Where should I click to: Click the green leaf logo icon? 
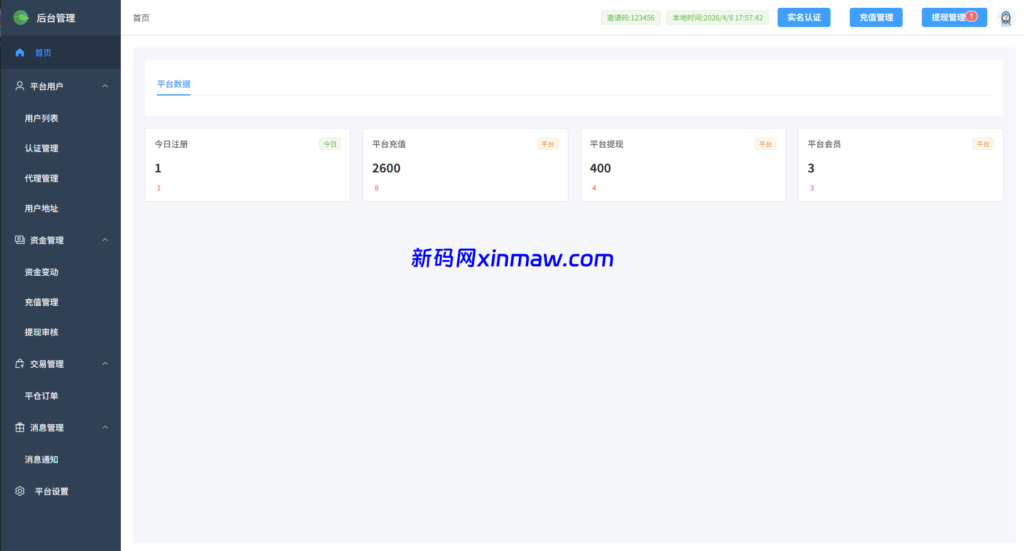pos(21,18)
